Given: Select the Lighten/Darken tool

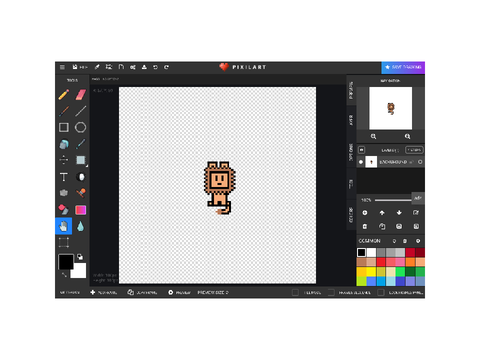Looking at the screenshot, I should (x=81, y=177).
